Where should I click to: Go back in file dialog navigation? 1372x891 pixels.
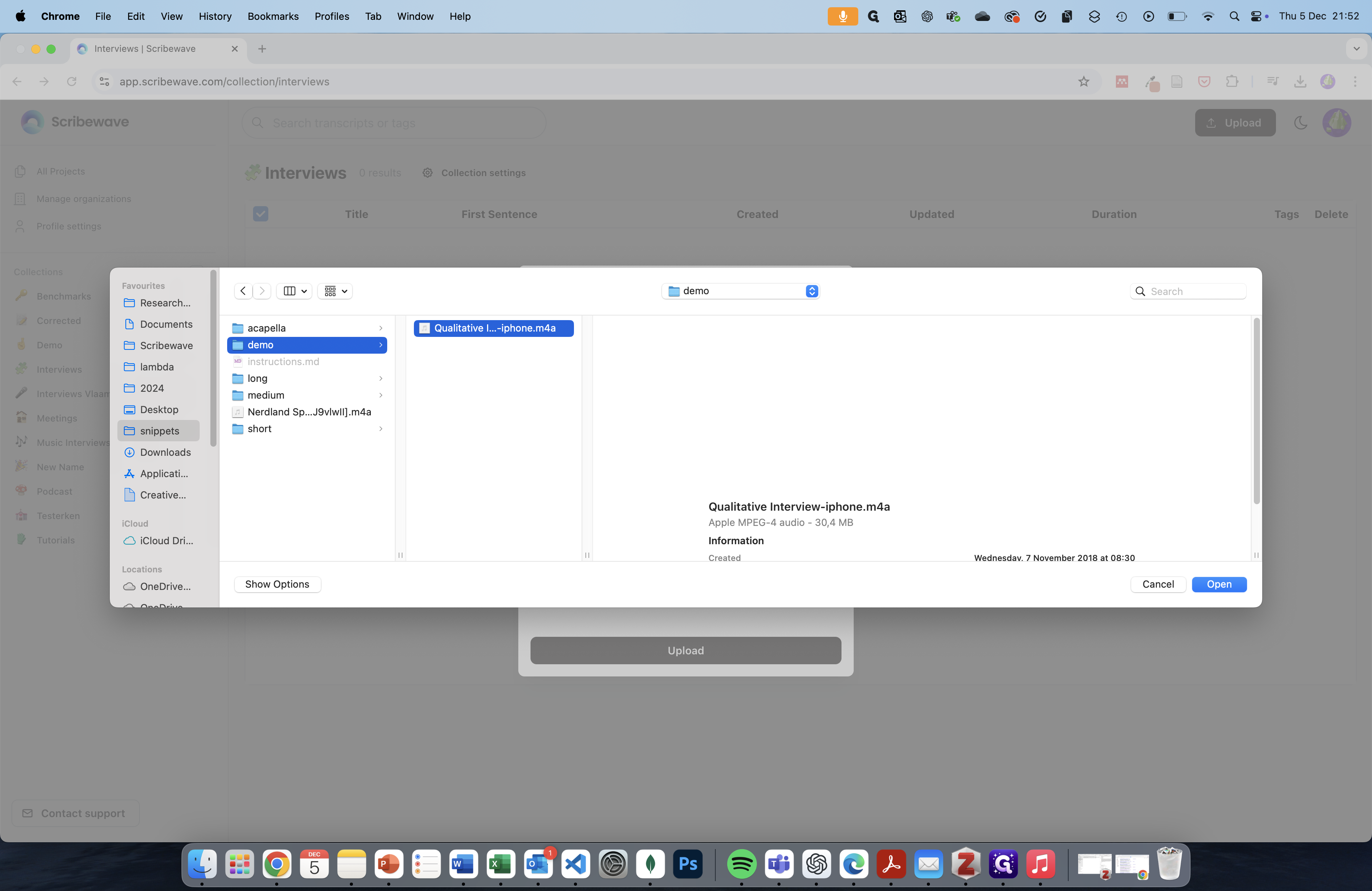(243, 291)
